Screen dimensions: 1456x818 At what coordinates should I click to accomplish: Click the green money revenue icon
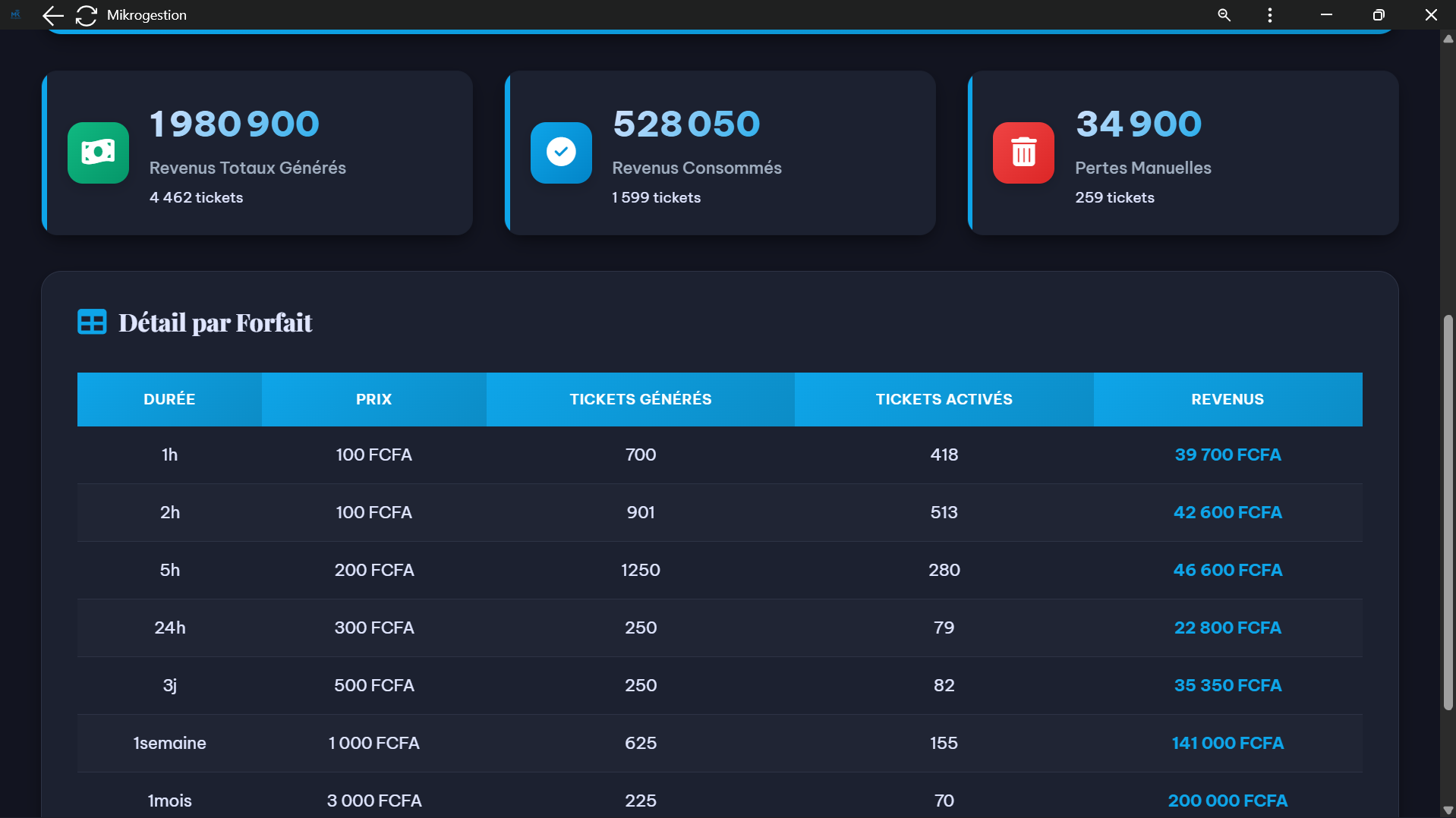click(98, 153)
